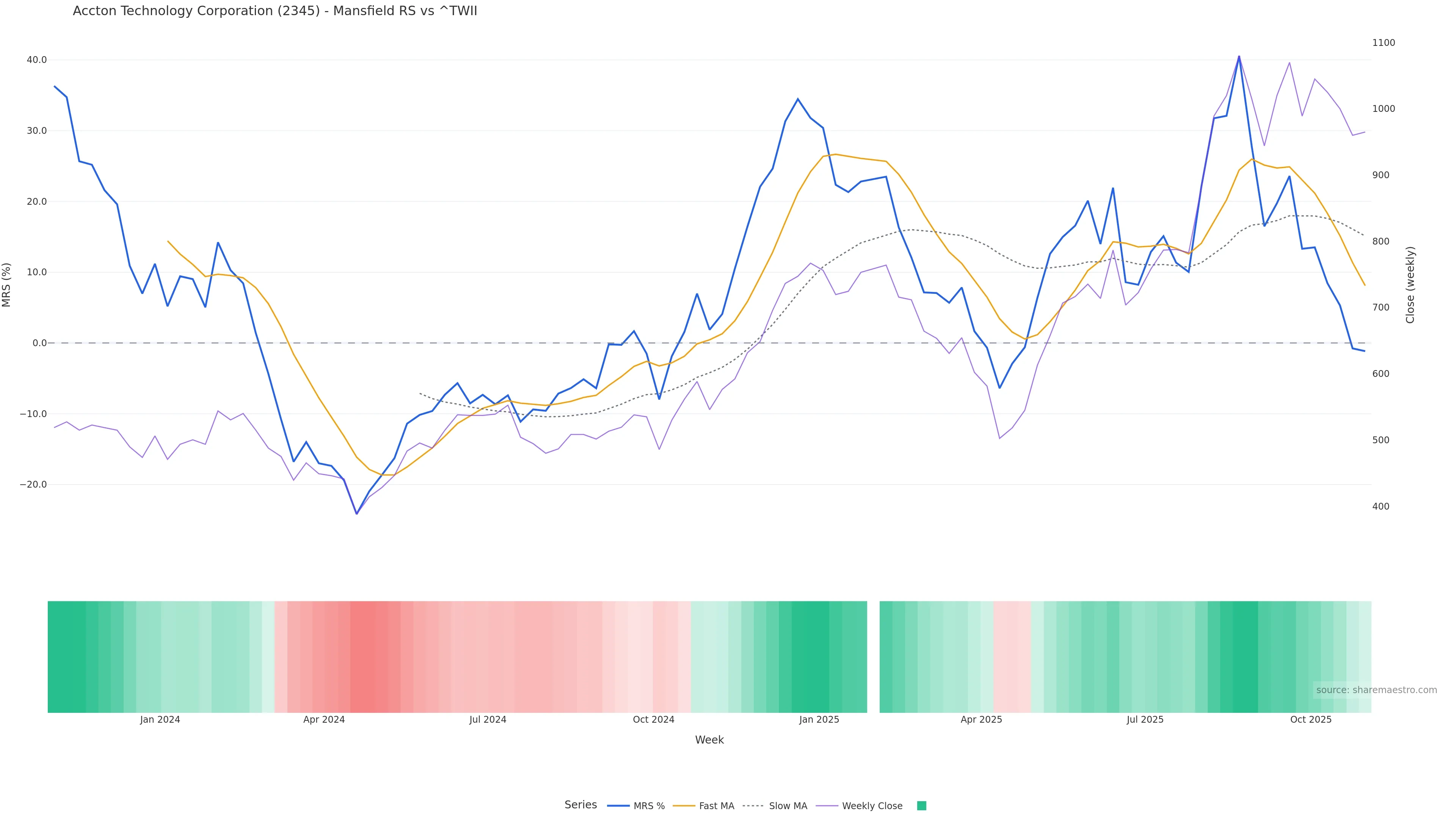The width and height of the screenshot is (1456, 819).
Task: Click the Jan 2024 x-axis tick label
Action: point(160,720)
